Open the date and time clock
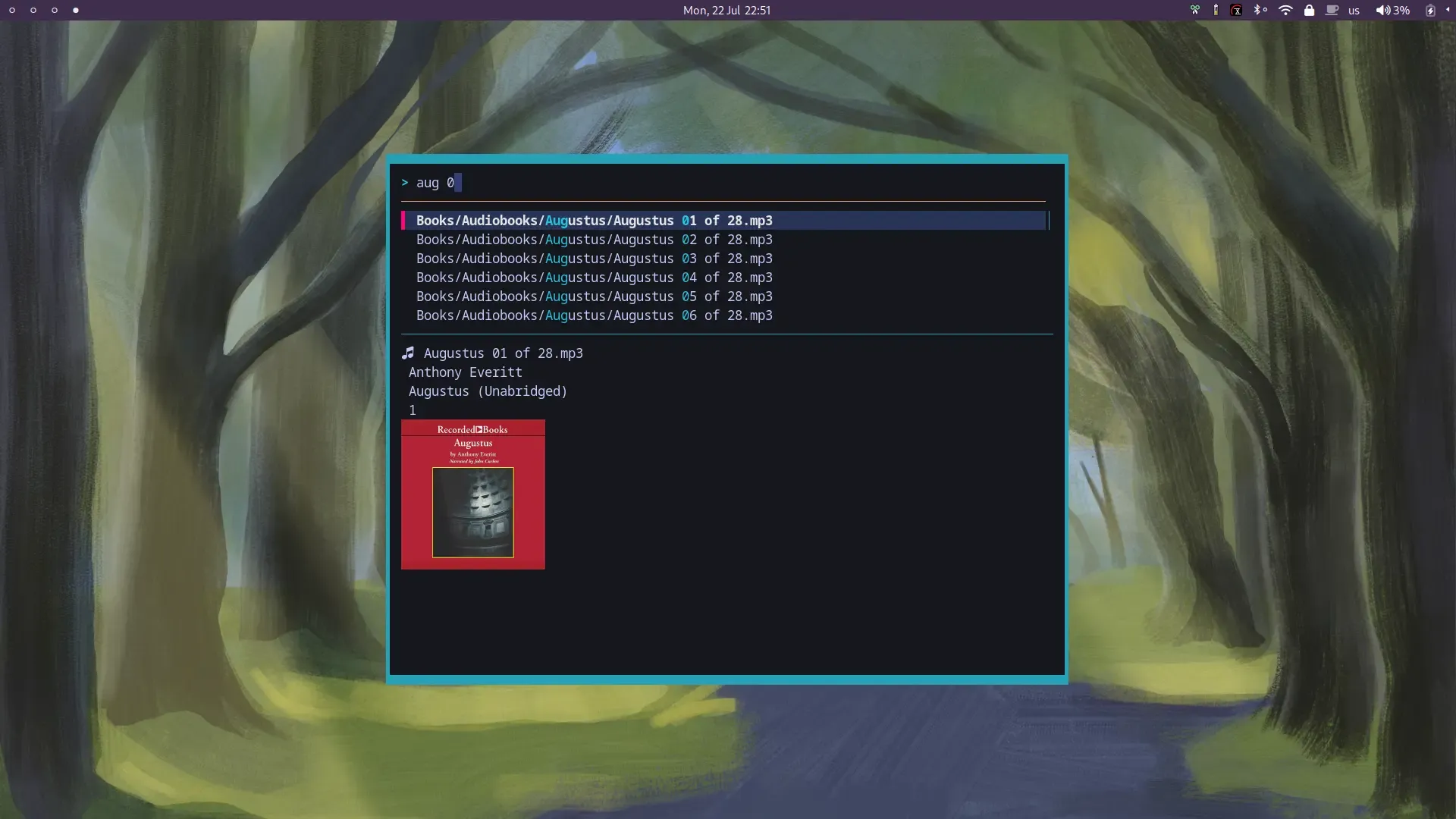Image resolution: width=1456 pixels, height=819 pixels. pos(726,11)
